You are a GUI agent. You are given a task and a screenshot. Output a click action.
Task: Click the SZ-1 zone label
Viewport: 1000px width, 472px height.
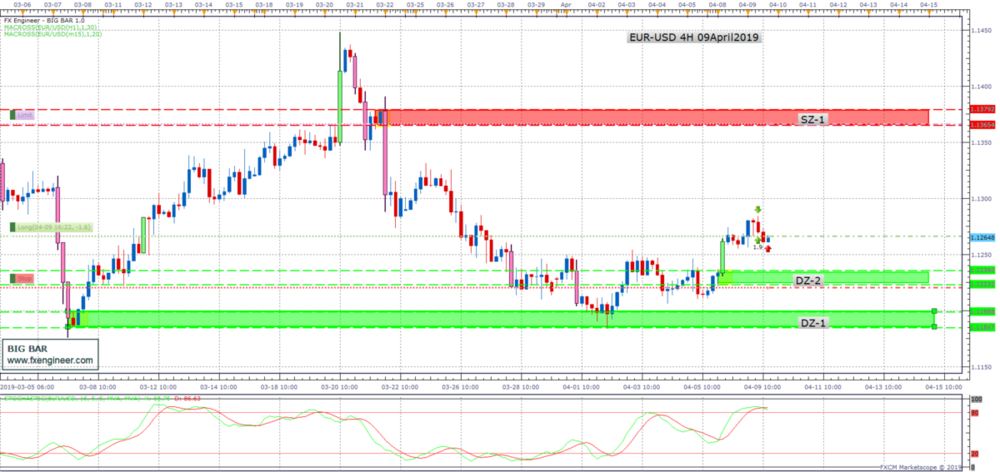coord(813,119)
